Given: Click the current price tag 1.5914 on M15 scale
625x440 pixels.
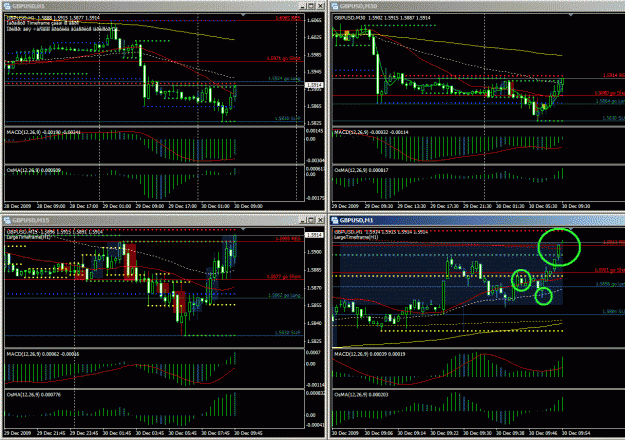Looking at the screenshot, I should click(x=314, y=235).
